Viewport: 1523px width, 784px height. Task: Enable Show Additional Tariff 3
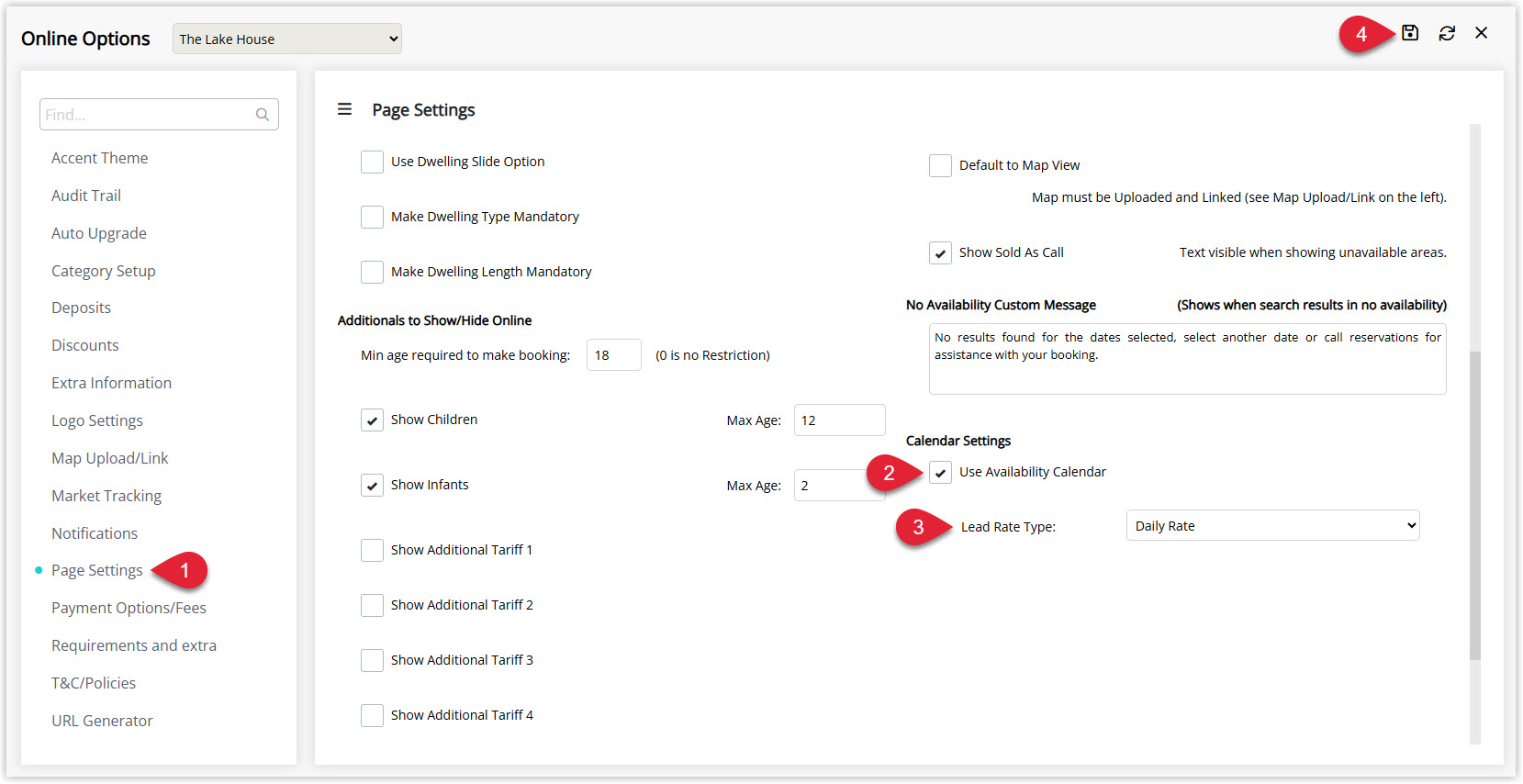click(372, 660)
